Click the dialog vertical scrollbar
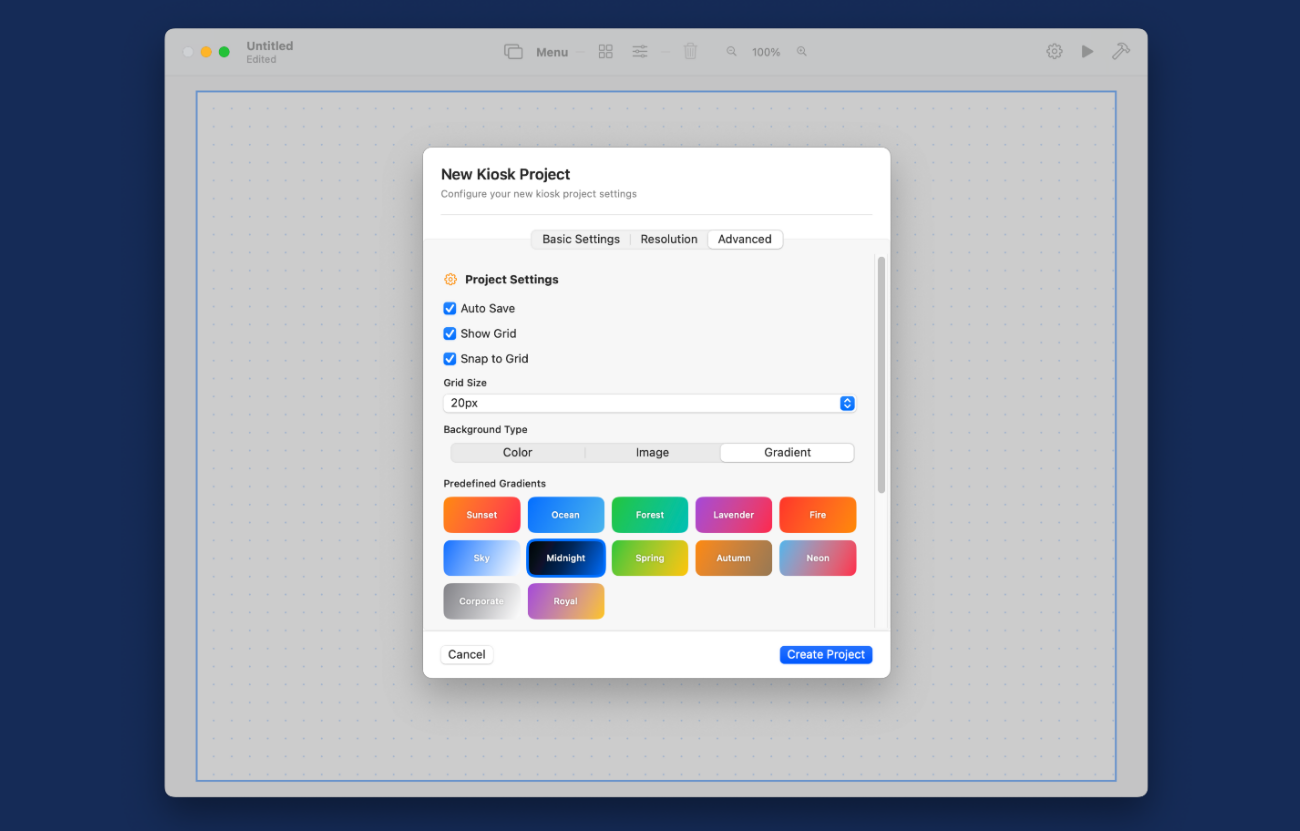This screenshot has width=1300, height=831. pyautogui.click(x=881, y=375)
